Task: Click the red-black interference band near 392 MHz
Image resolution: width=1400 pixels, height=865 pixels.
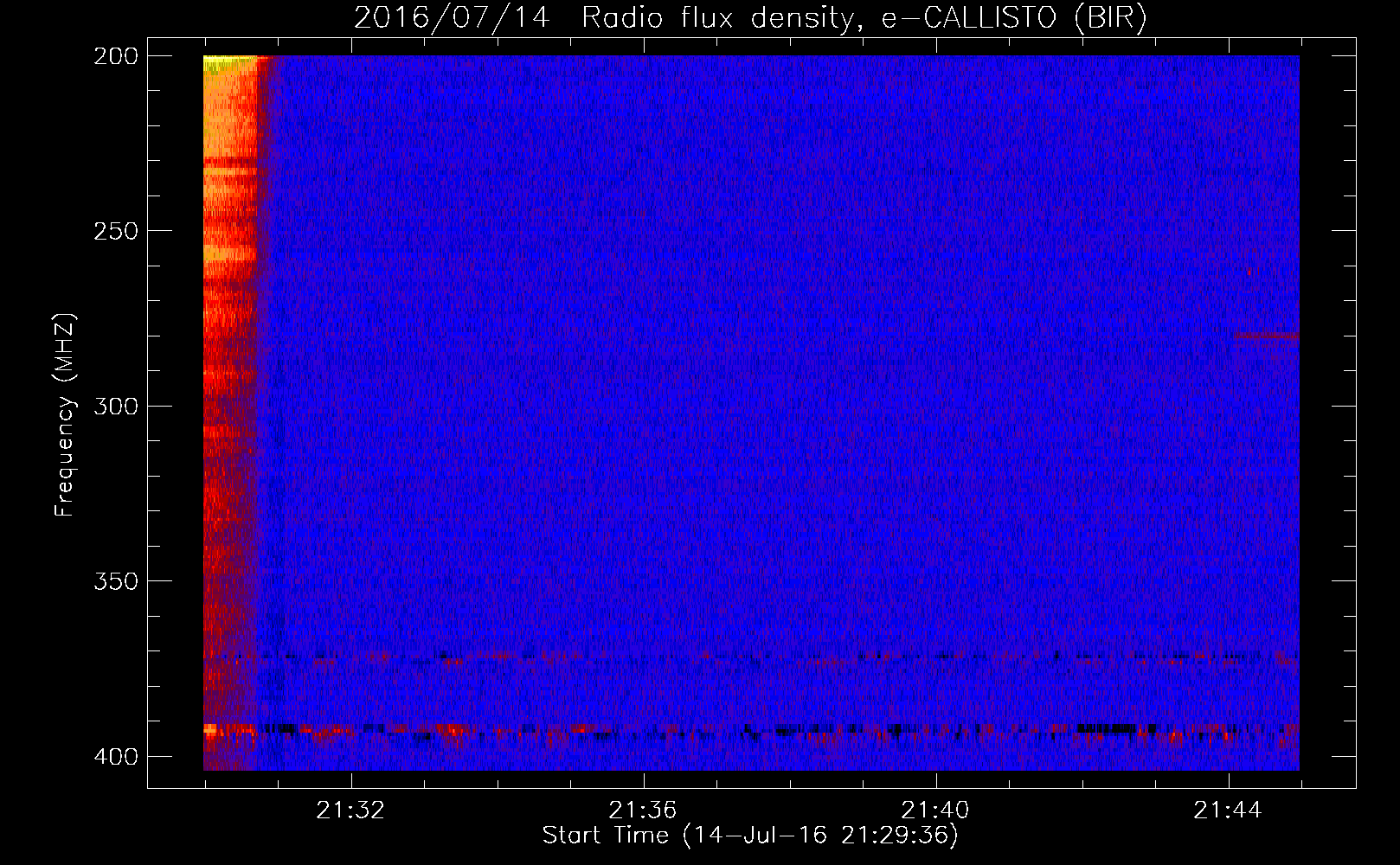Action: [751, 731]
